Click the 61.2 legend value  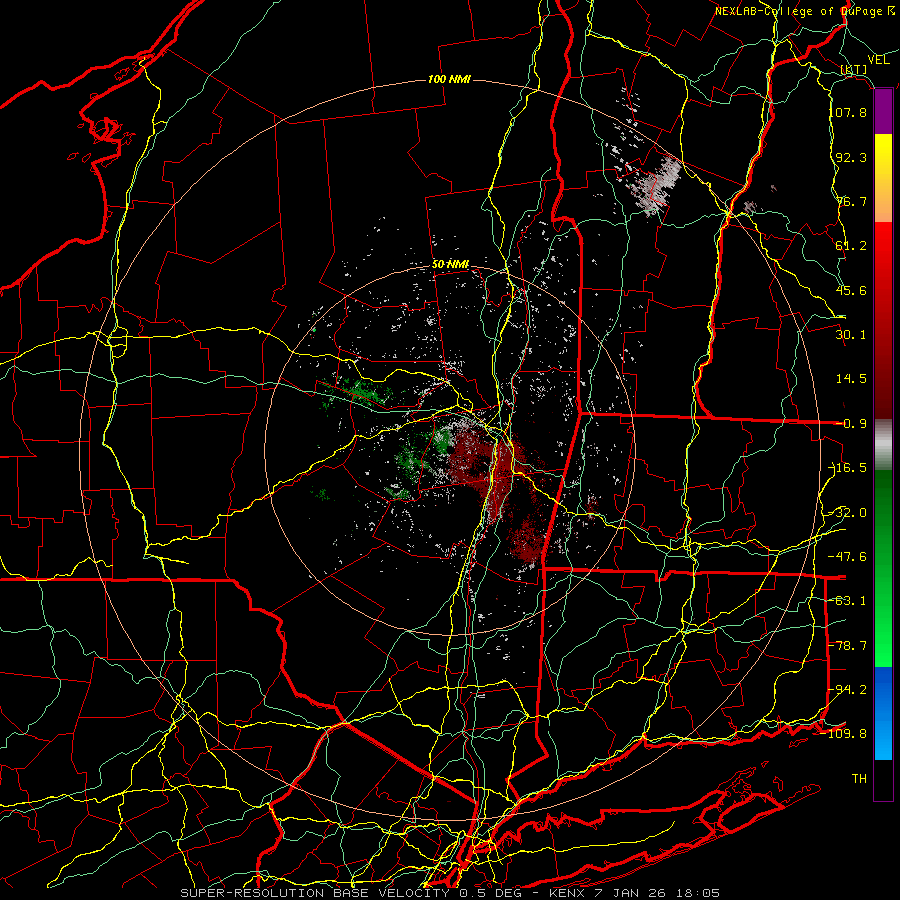pyautogui.click(x=851, y=246)
